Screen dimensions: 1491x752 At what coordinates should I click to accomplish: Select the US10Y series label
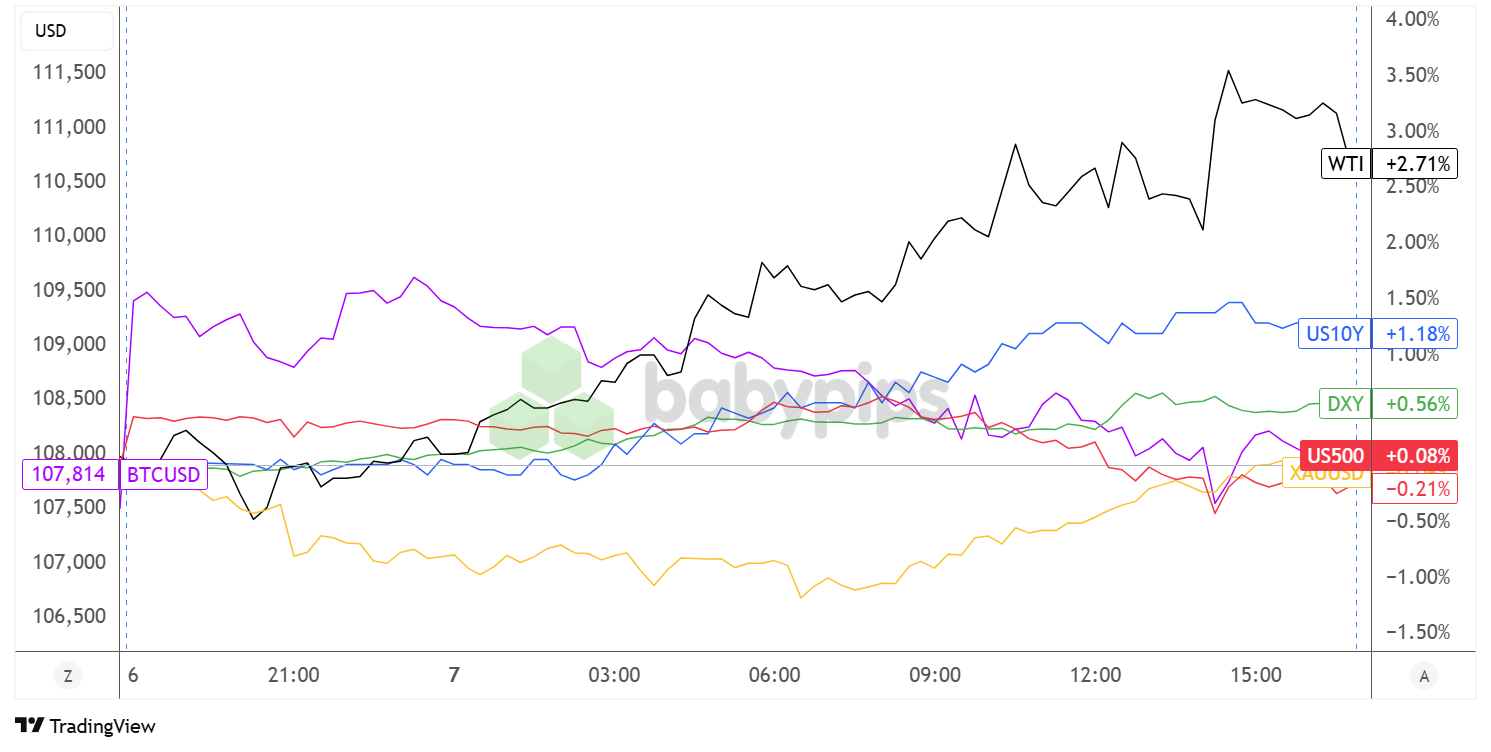coord(1334,333)
